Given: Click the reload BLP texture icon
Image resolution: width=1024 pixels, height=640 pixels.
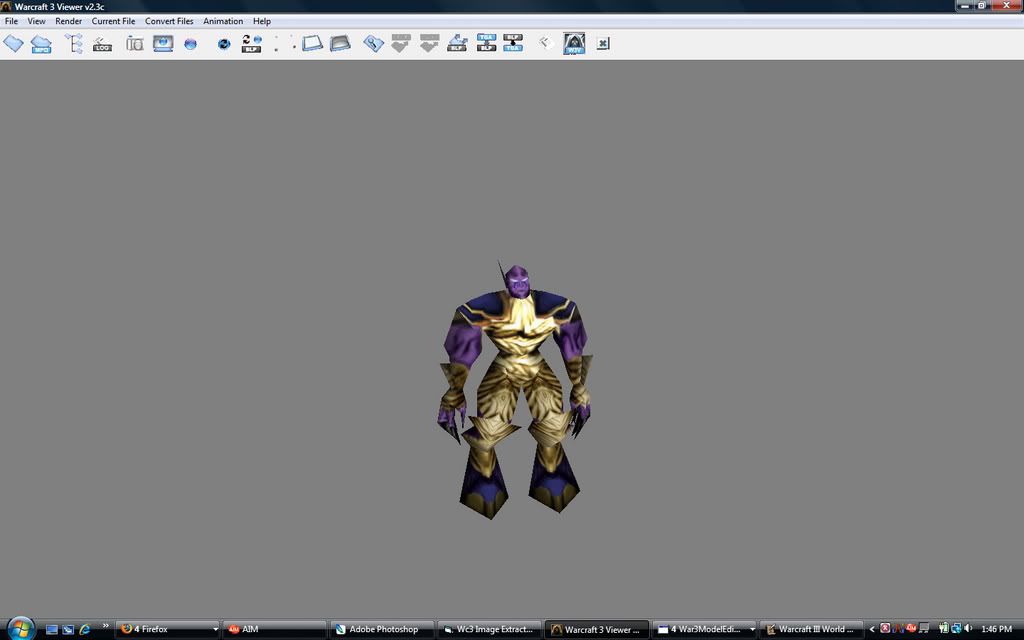Looking at the screenshot, I should coord(251,44).
